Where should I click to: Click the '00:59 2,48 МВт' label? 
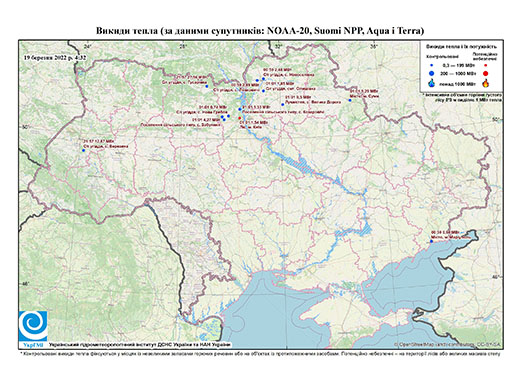pyautogui.click(x=277, y=70)
